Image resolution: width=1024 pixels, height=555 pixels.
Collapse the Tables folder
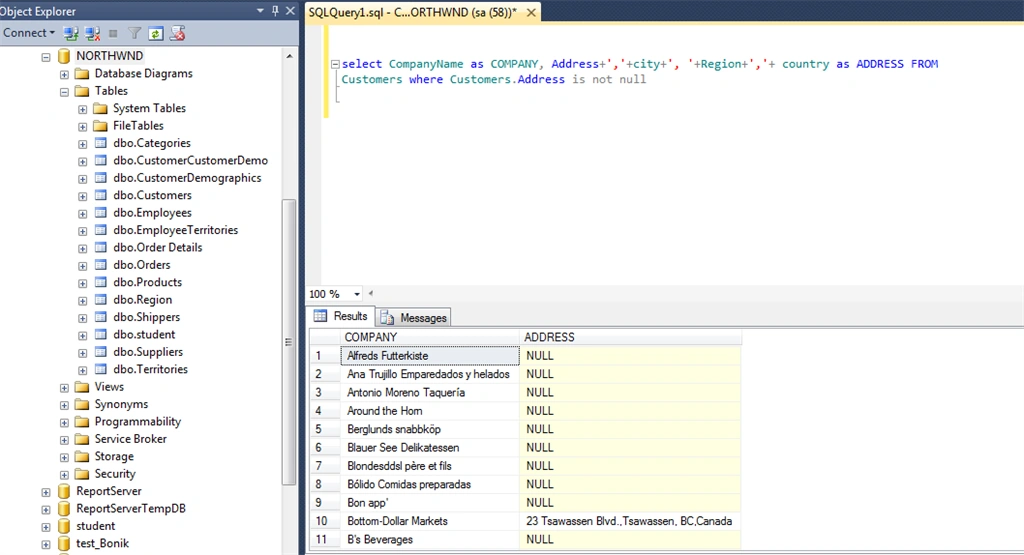[64, 91]
